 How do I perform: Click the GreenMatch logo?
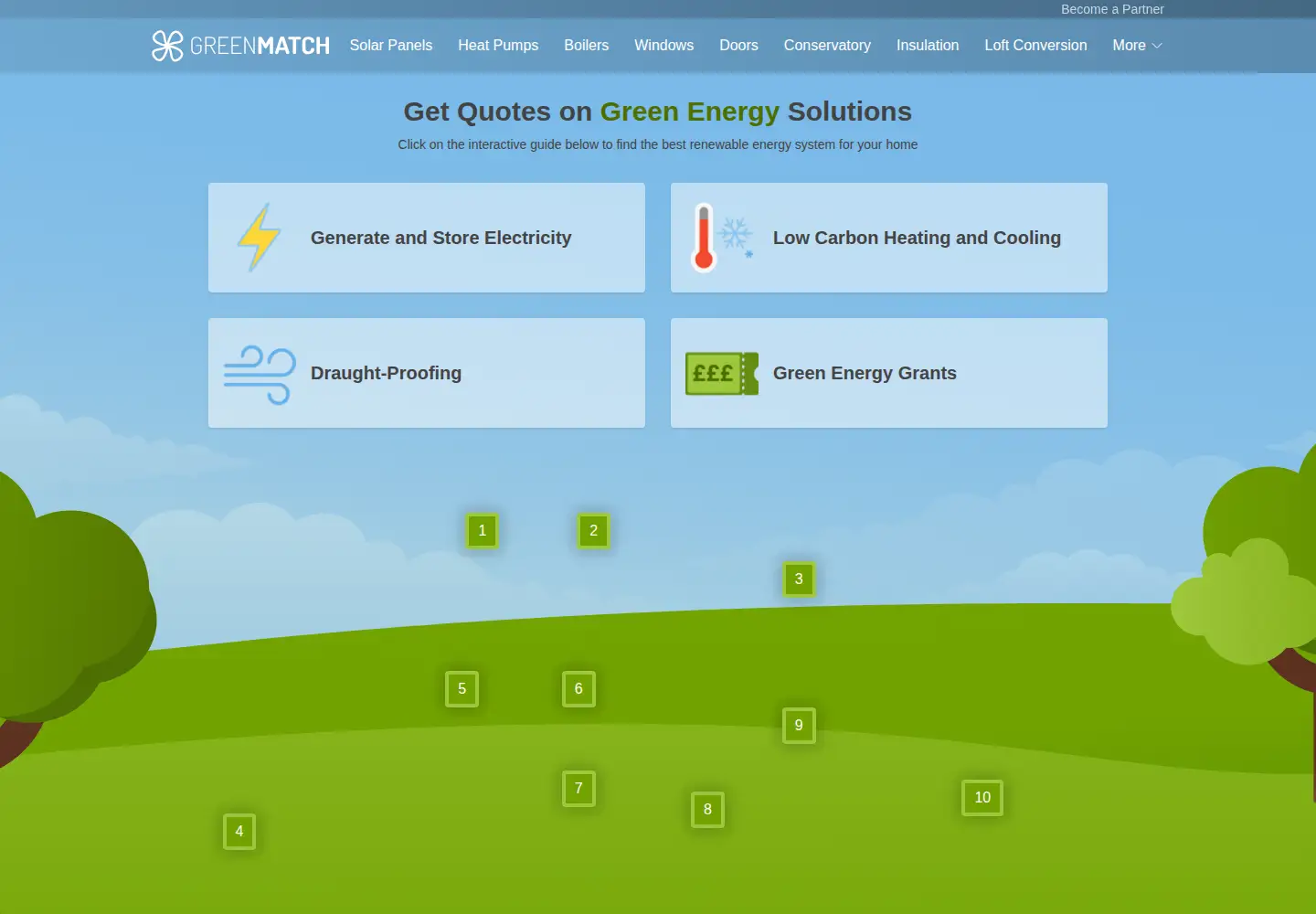[x=240, y=46]
